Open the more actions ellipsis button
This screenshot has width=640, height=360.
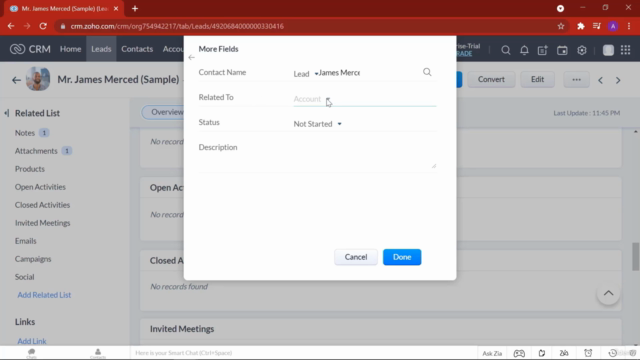pos(576,80)
